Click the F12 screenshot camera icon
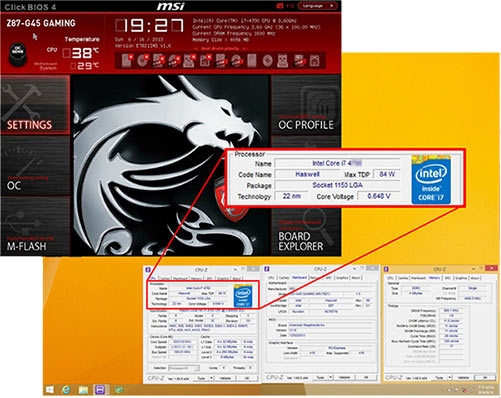The width and height of the screenshot is (501, 398). [280, 6]
